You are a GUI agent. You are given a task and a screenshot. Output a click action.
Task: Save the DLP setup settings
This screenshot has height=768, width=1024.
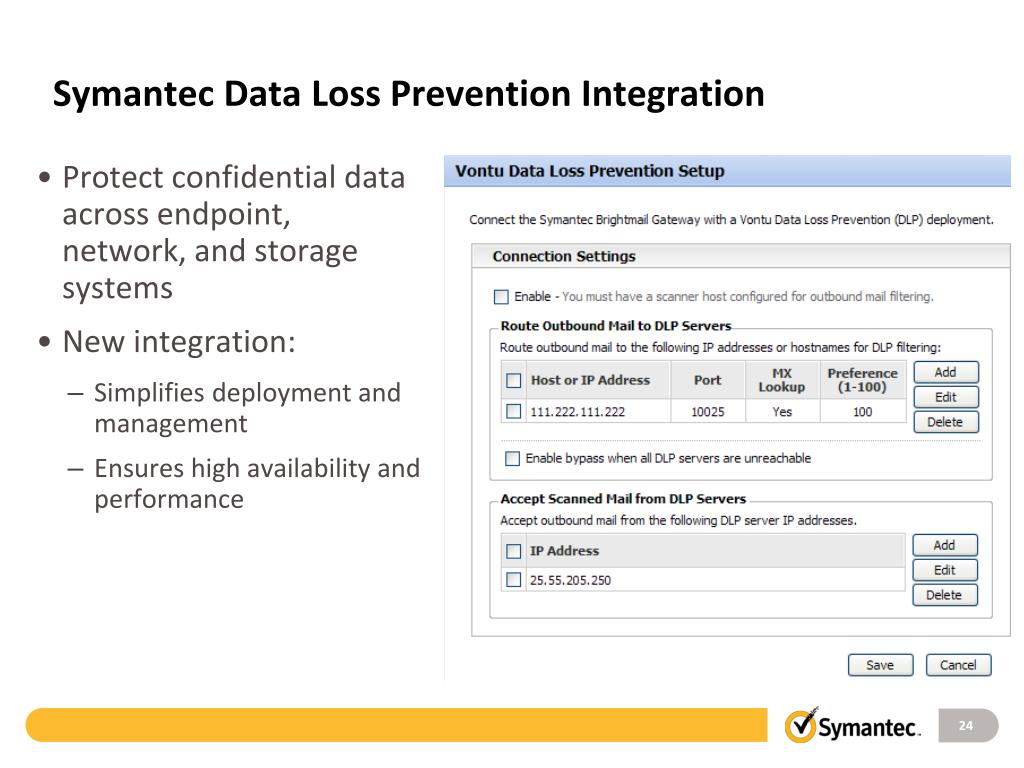pos(880,665)
